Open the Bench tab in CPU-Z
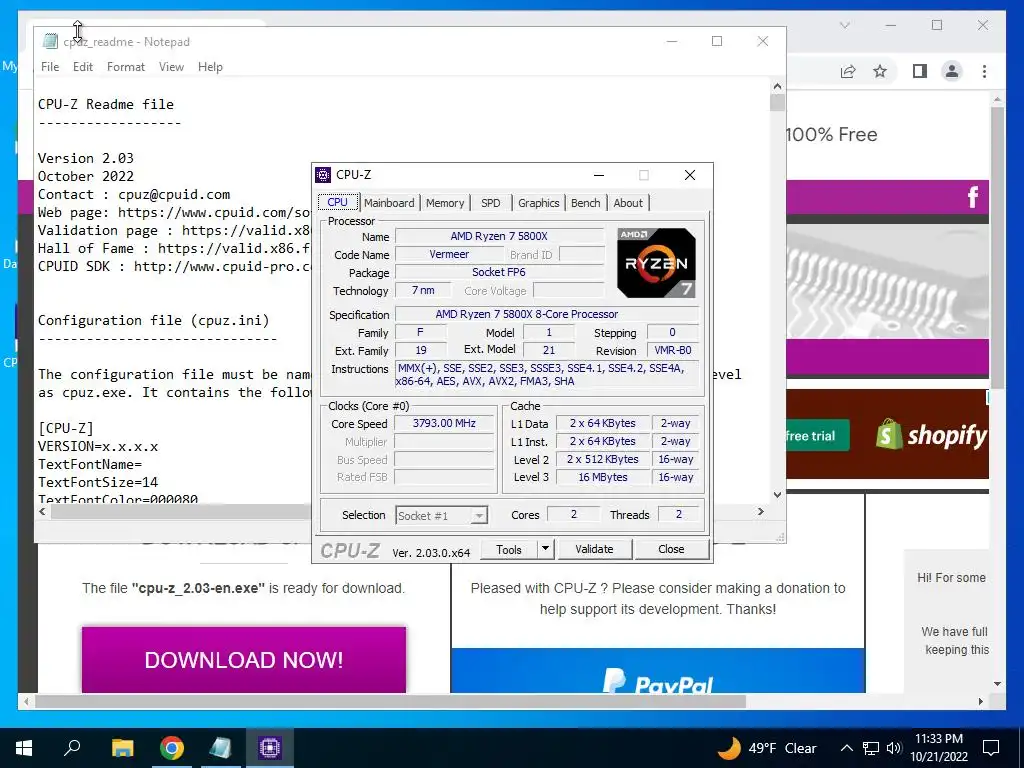 pyautogui.click(x=585, y=202)
